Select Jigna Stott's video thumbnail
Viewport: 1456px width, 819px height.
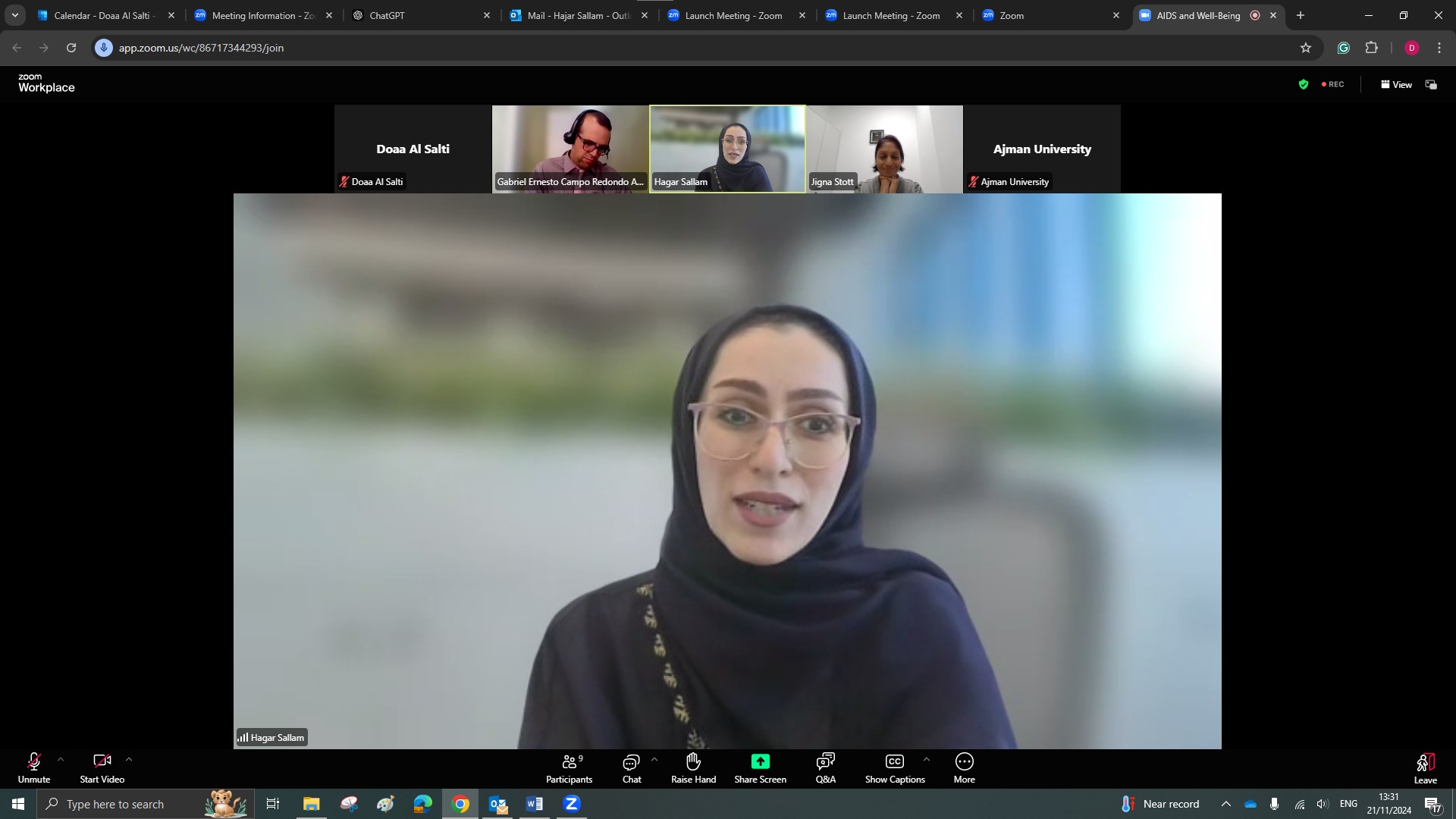pyautogui.click(x=884, y=149)
